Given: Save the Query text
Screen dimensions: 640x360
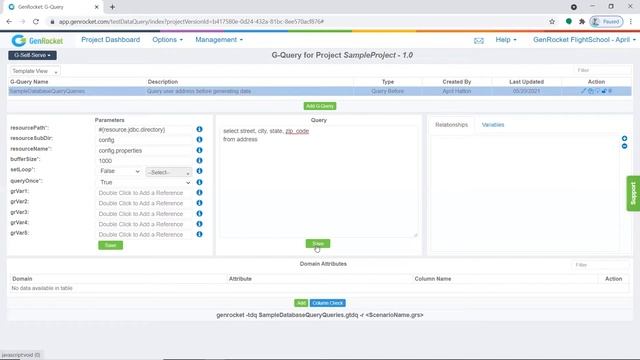Looking at the screenshot, I should coord(318,244).
